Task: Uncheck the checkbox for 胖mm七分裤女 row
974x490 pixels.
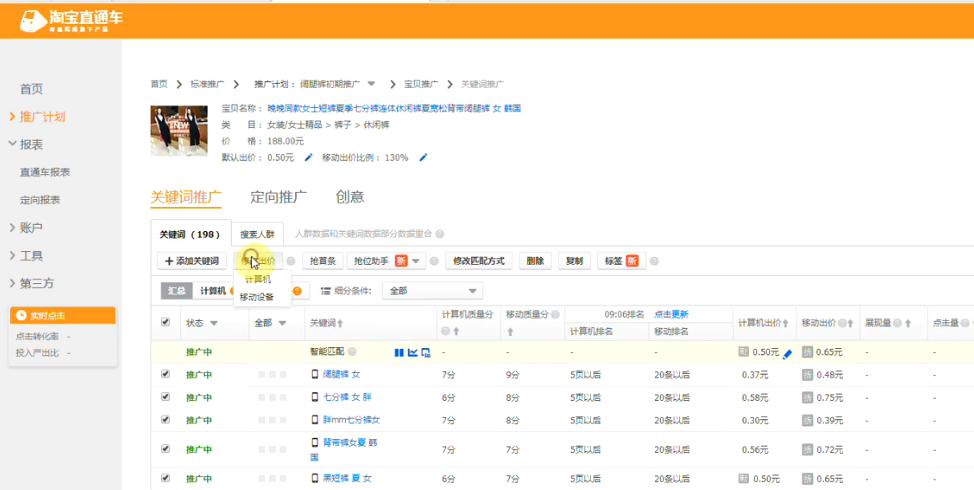Action: tap(165, 419)
